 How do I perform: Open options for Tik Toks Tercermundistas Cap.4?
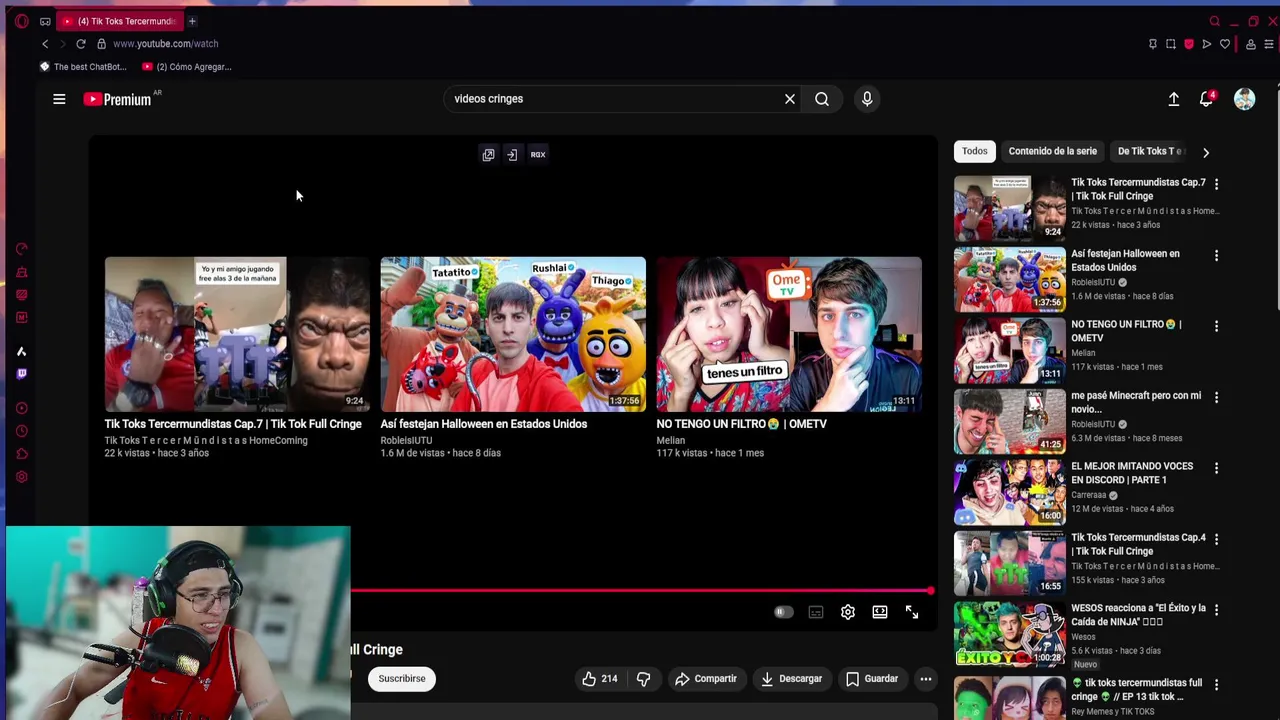tap(1216, 539)
